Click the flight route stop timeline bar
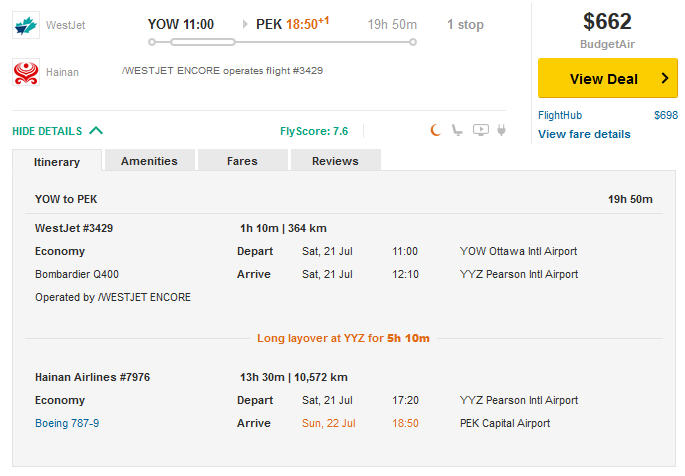 [x=282, y=42]
